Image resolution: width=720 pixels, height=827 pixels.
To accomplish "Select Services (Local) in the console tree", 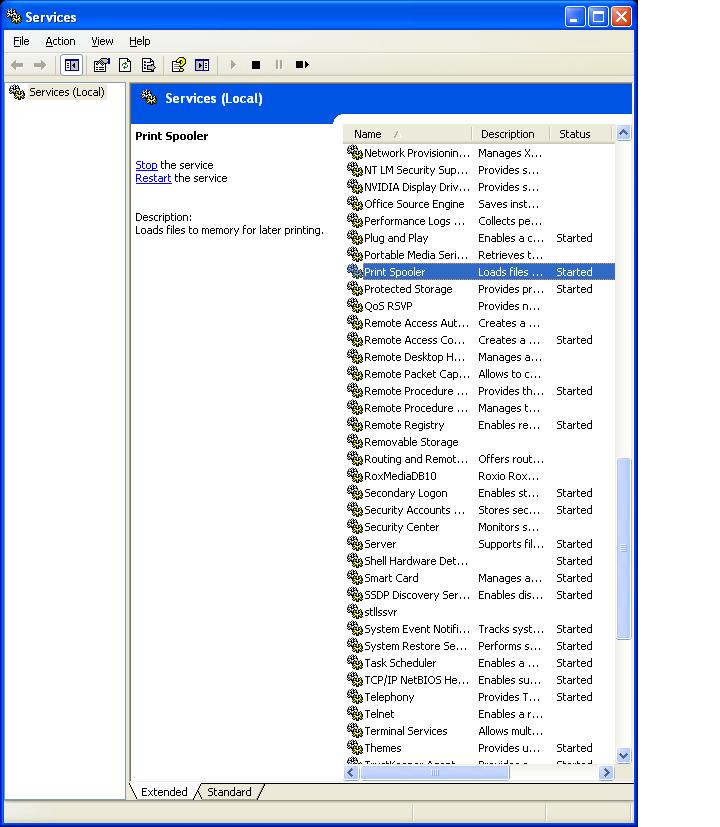I will click(x=66, y=92).
